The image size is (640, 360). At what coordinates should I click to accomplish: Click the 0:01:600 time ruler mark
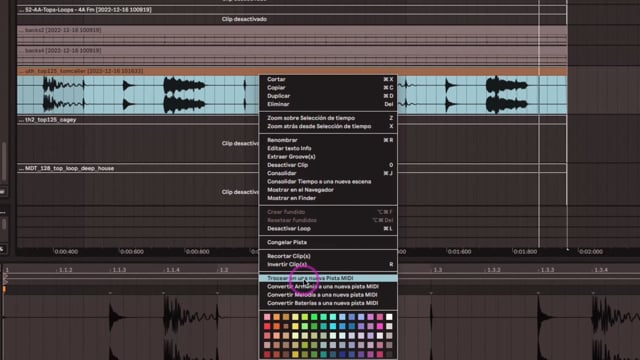pos(459,252)
